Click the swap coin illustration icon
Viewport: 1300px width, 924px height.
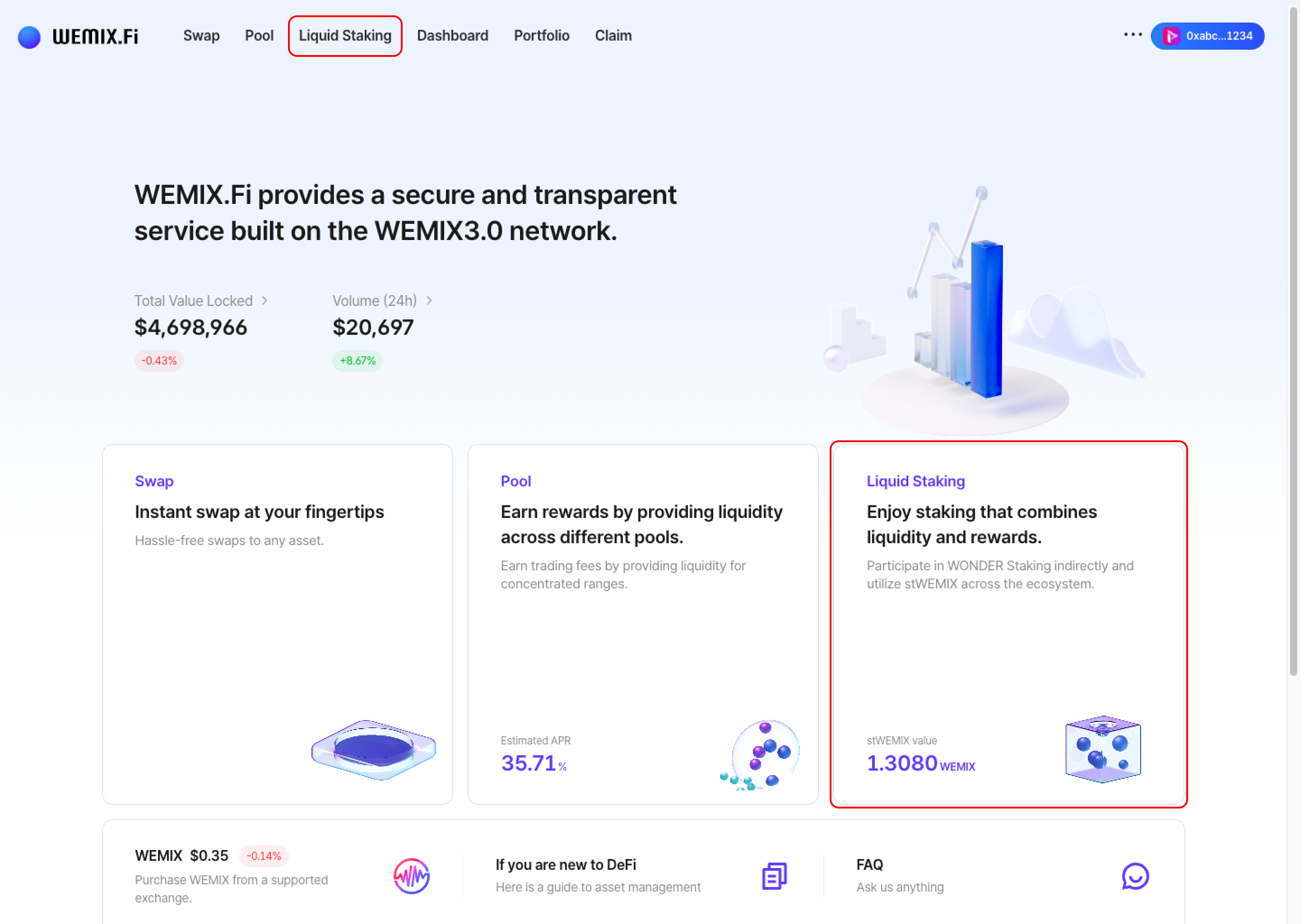pos(373,750)
